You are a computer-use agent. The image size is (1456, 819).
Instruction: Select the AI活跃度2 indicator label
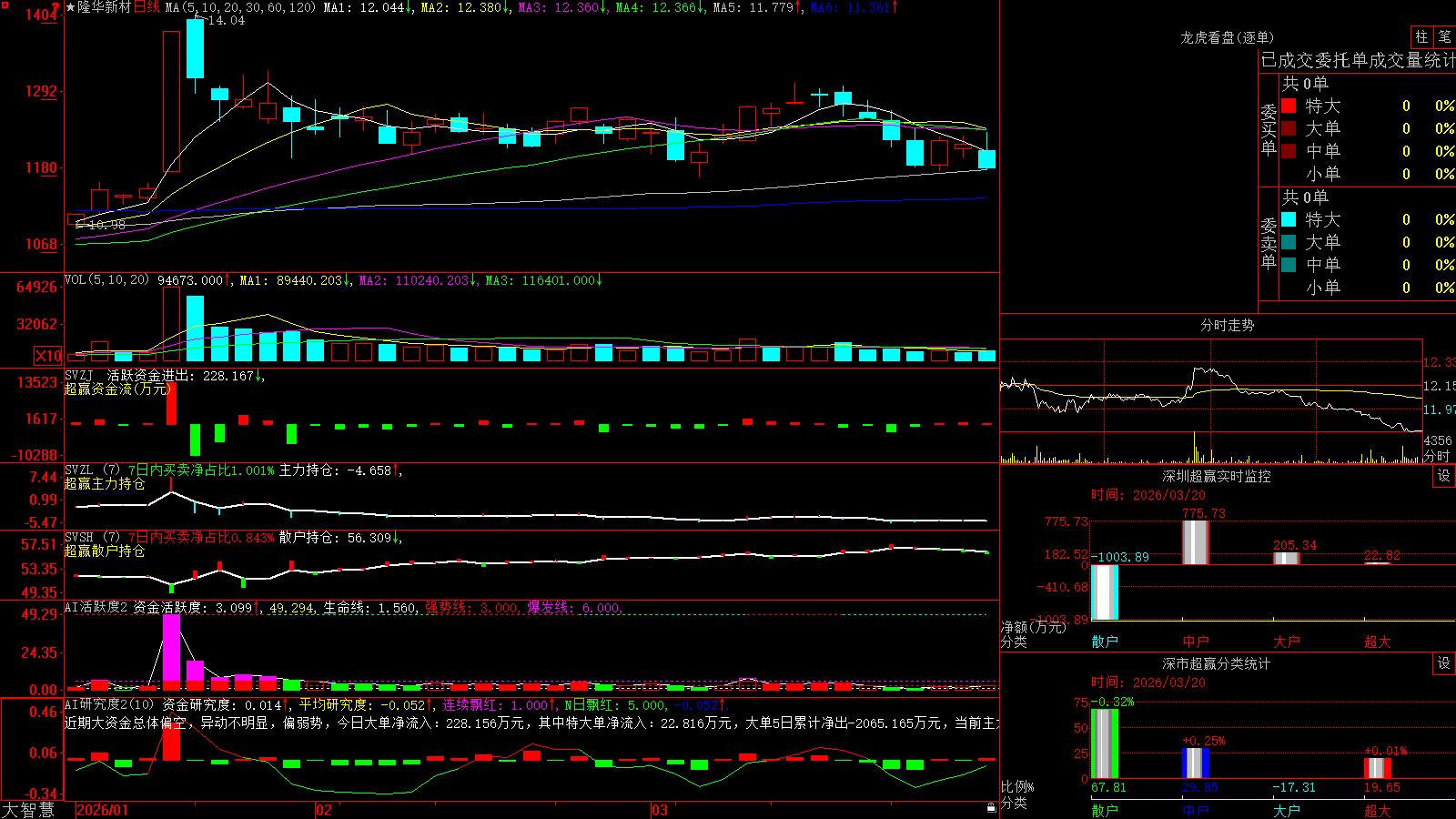96,607
